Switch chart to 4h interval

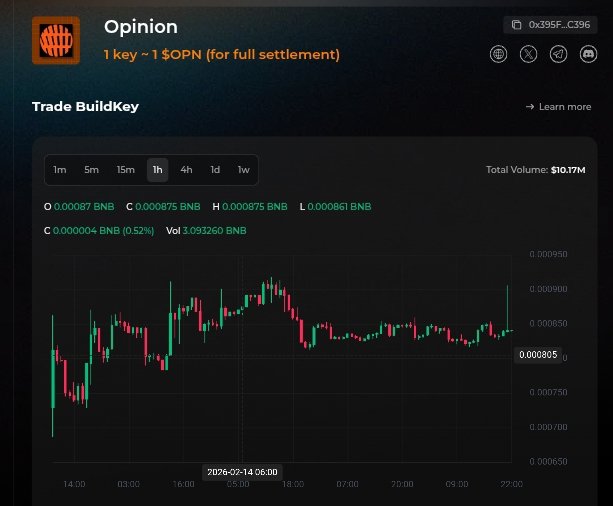click(186, 170)
